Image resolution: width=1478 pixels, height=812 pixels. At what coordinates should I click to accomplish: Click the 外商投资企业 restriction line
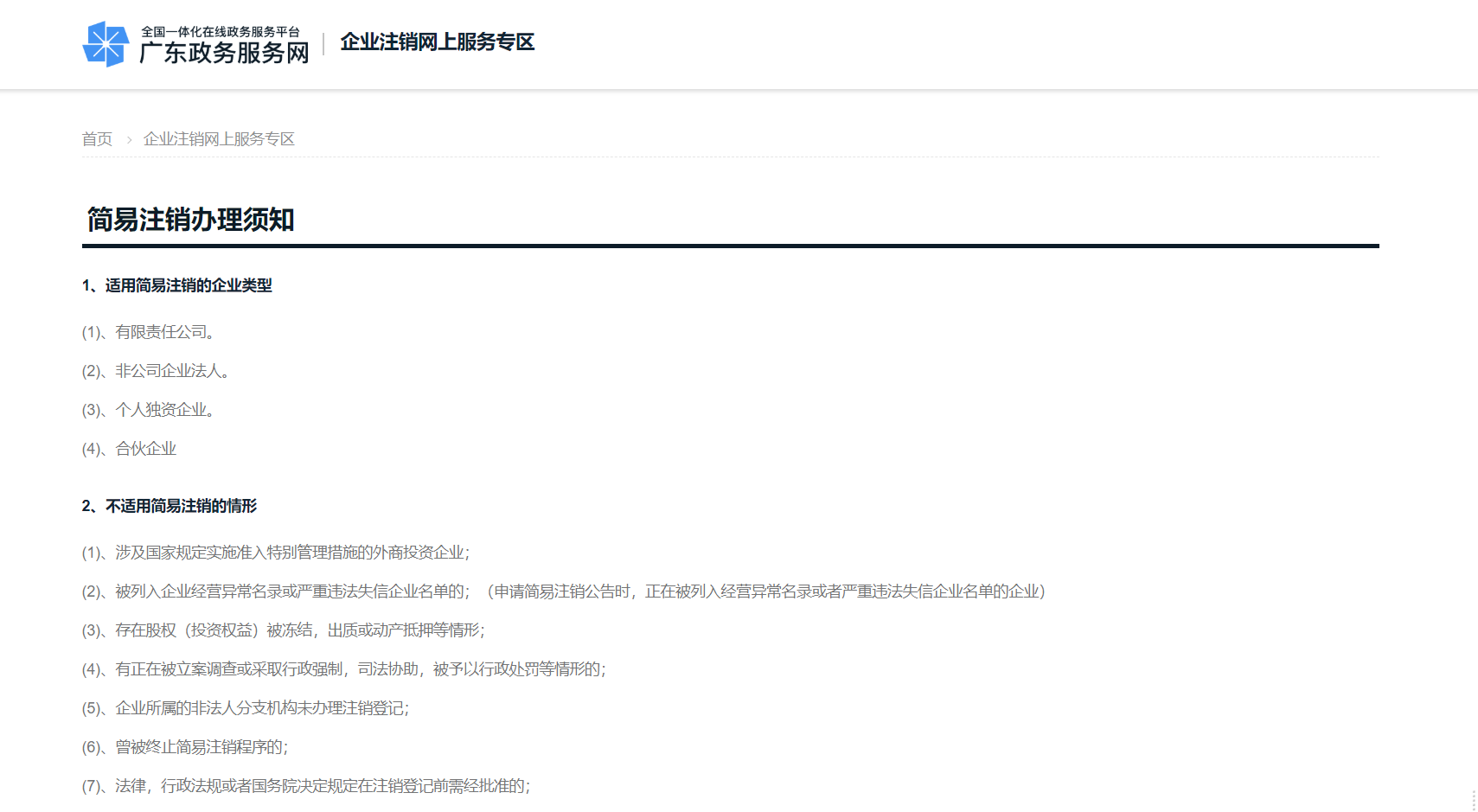coord(276,553)
